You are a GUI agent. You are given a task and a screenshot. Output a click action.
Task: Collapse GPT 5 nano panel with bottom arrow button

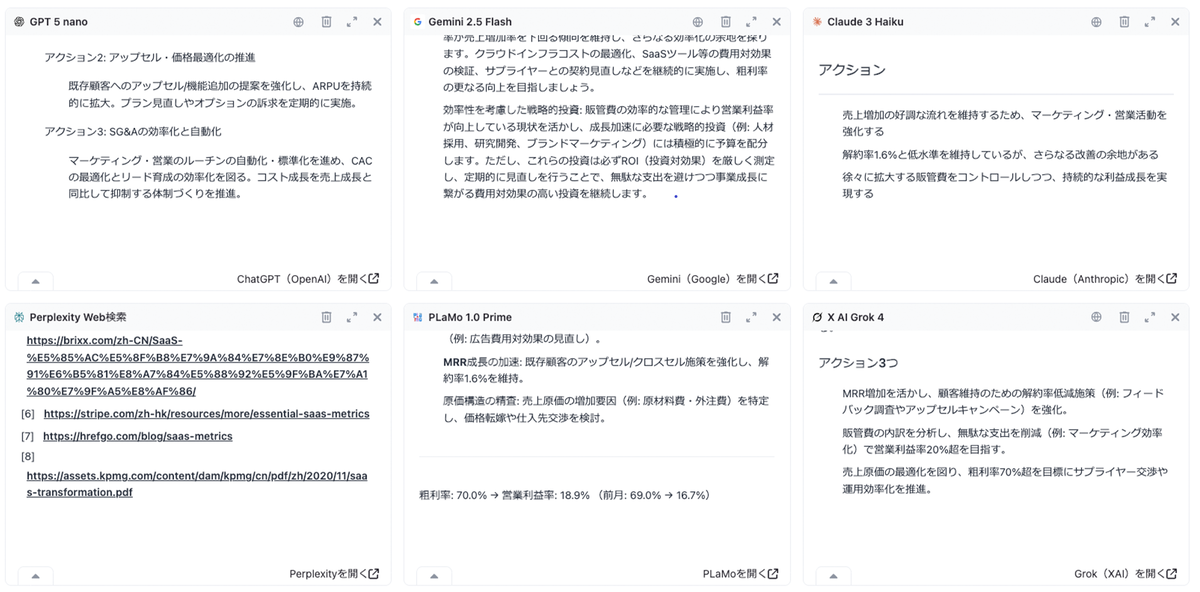36,281
